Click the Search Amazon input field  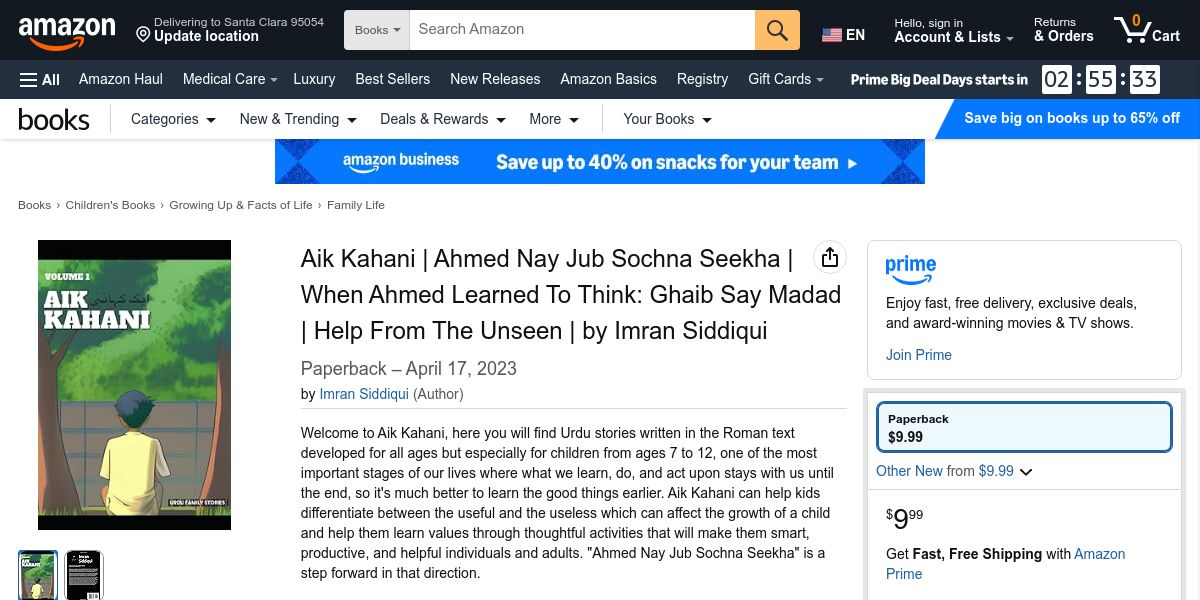click(582, 30)
